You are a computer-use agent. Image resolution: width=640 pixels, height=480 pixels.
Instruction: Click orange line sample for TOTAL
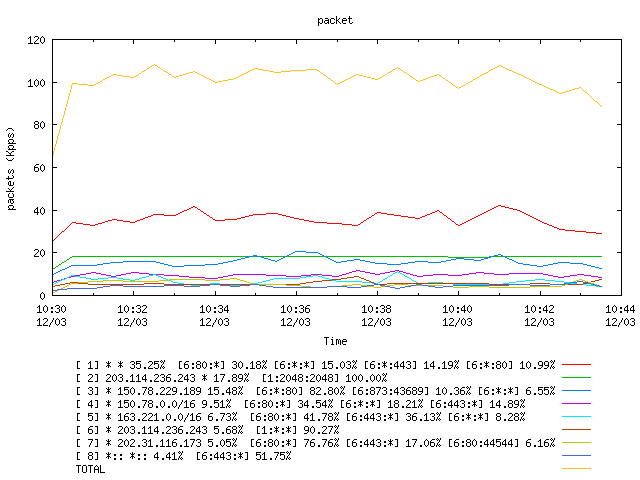(x=576, y=469)
